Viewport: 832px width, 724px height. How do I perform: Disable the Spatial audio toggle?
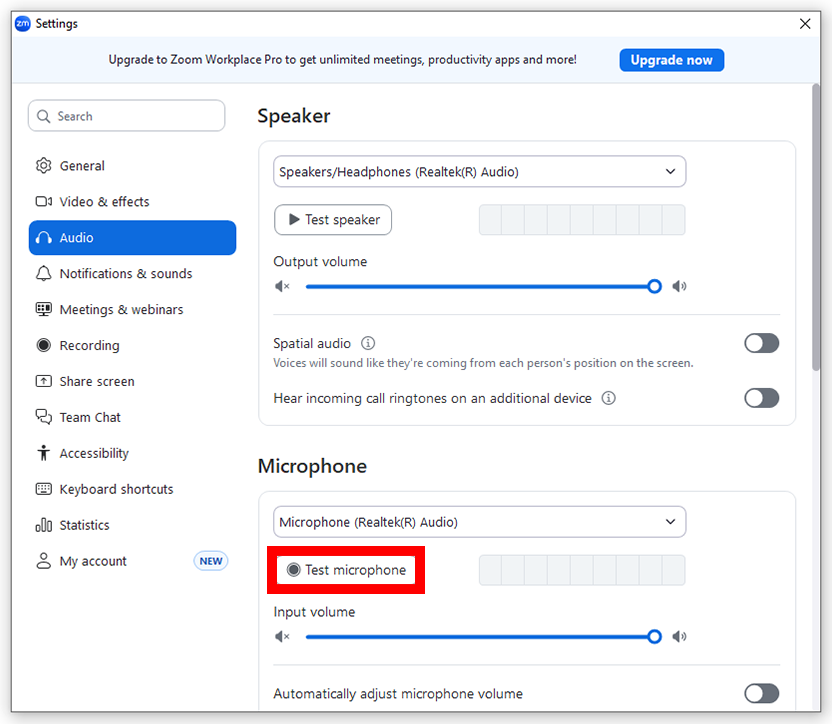[x=761, y=343]
